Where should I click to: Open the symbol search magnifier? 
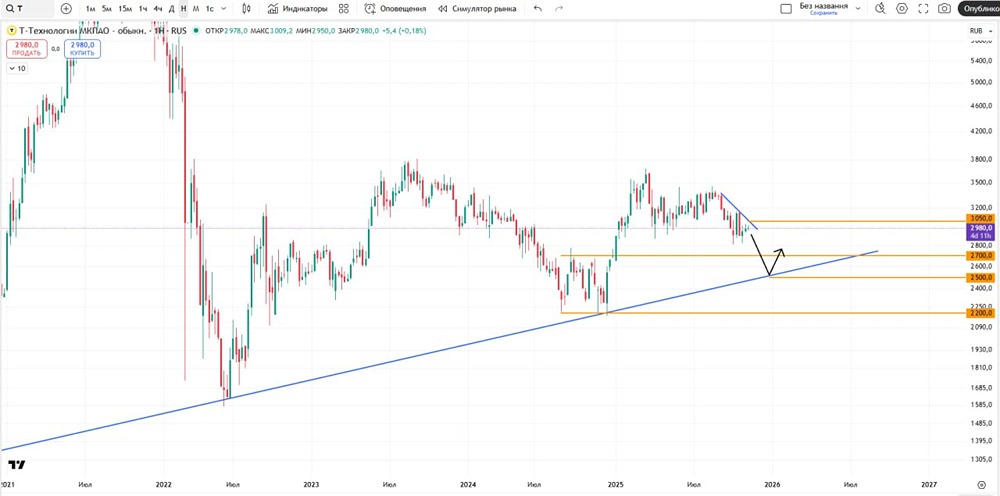pos(9,9)
